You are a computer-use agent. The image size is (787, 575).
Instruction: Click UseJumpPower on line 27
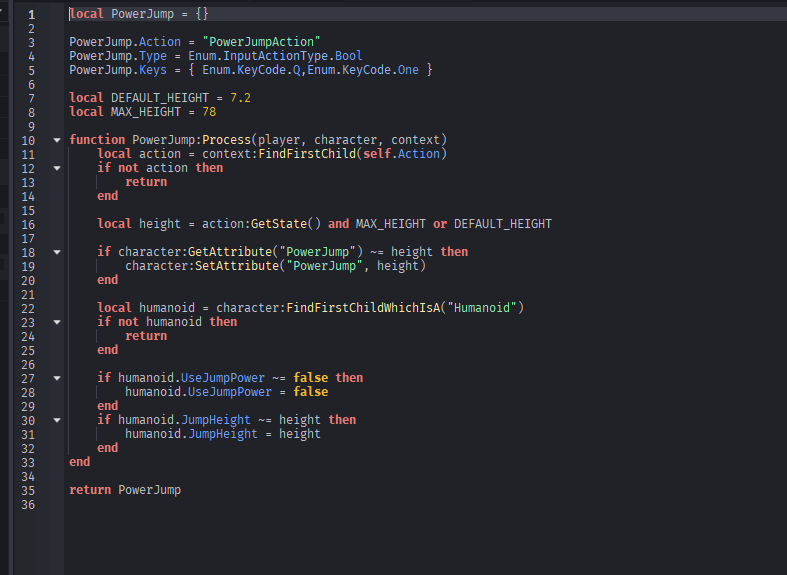222,377
